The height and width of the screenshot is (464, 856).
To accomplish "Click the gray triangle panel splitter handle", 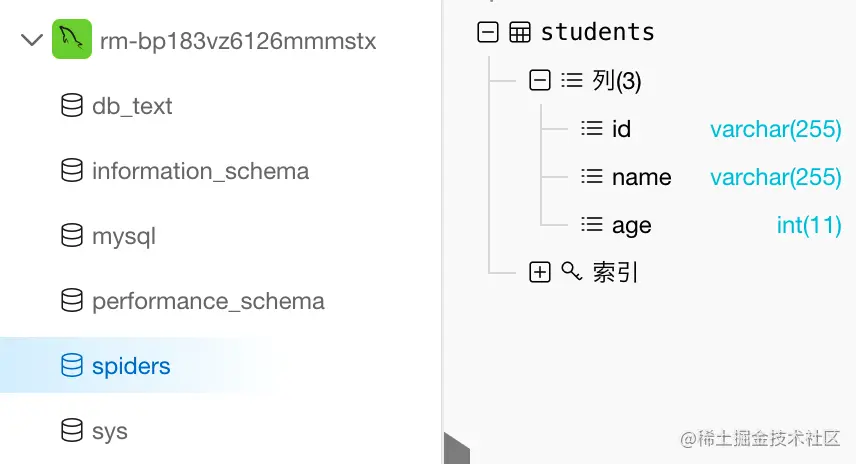I will (x=455, y=448).
